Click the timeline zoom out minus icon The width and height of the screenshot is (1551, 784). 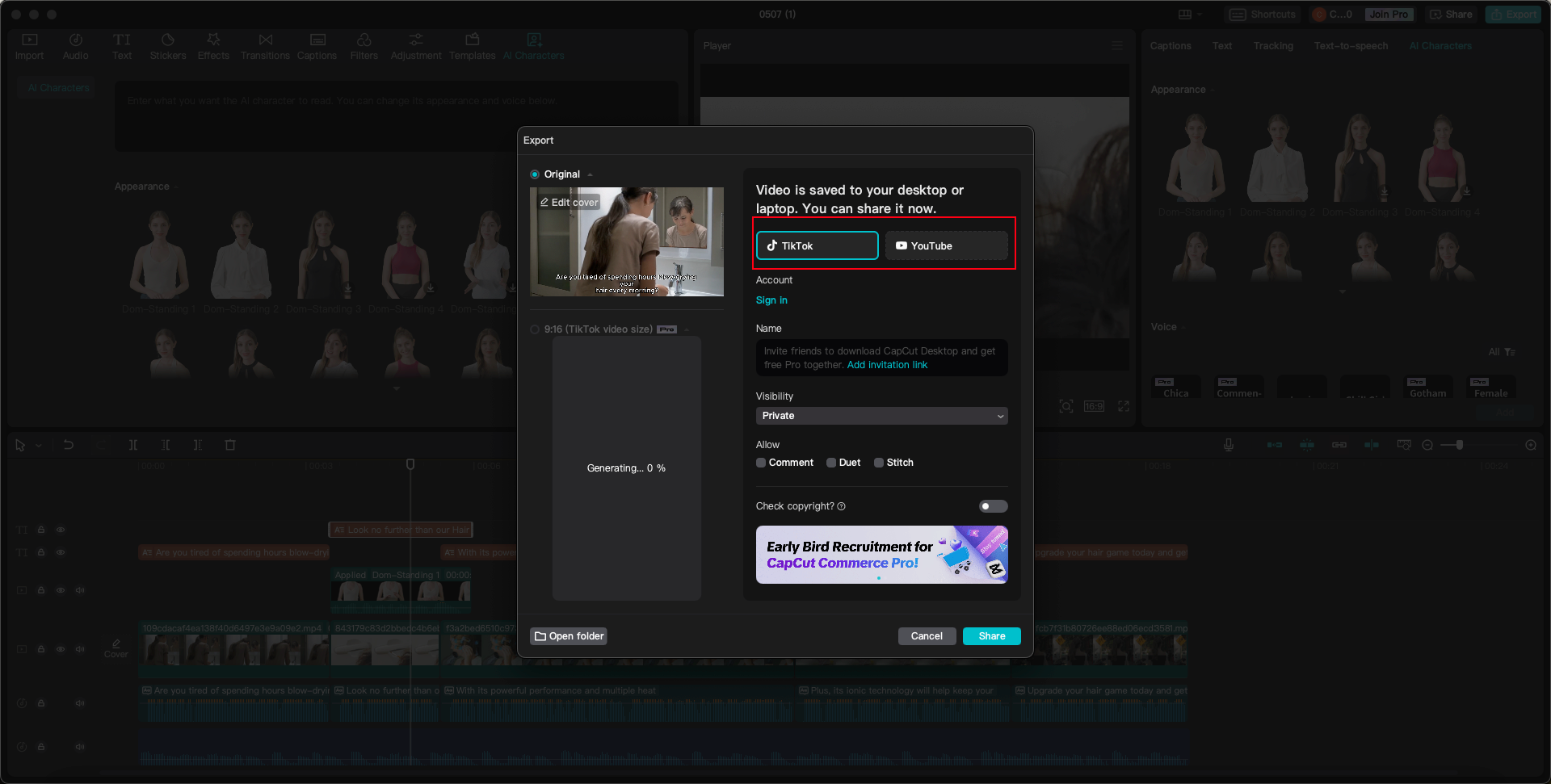click(1427, 445)
